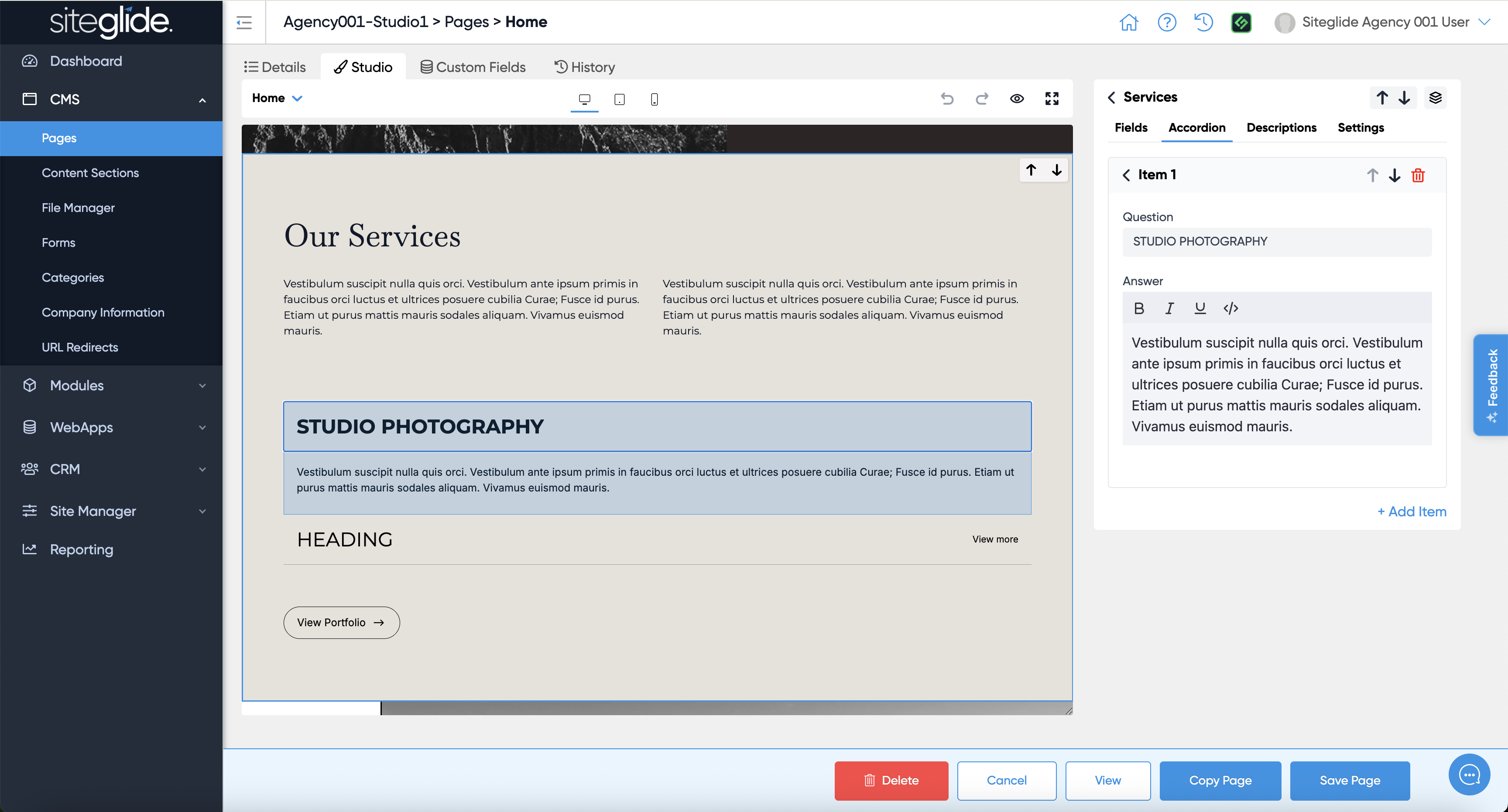Image resolution: width=1508 pixels, height=812 pixels.
Task: Open source code view in Answer editor
Action: pyautogui.click(x=1230, y=308)
